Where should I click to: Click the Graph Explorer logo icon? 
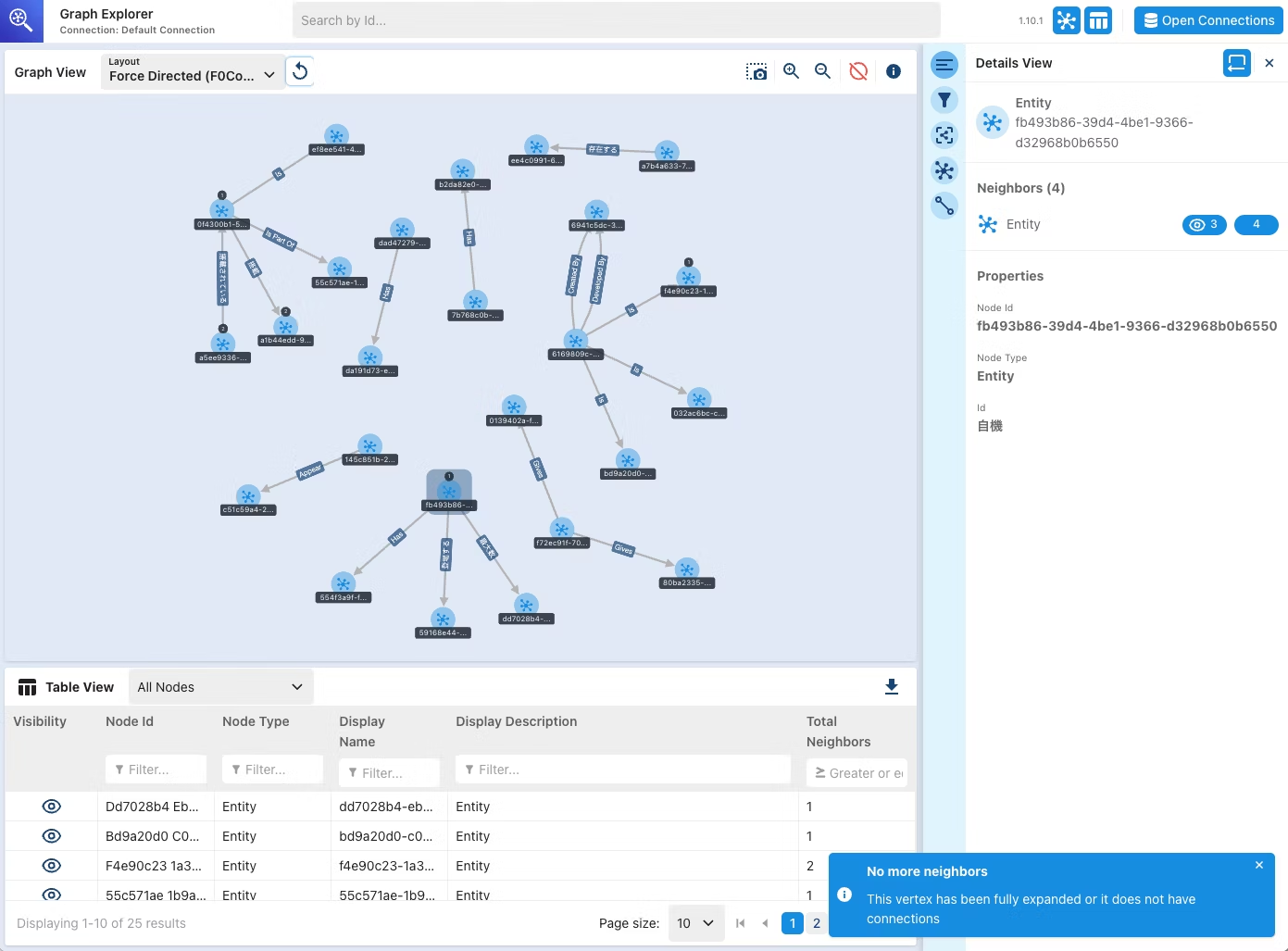tap(21, 20)
